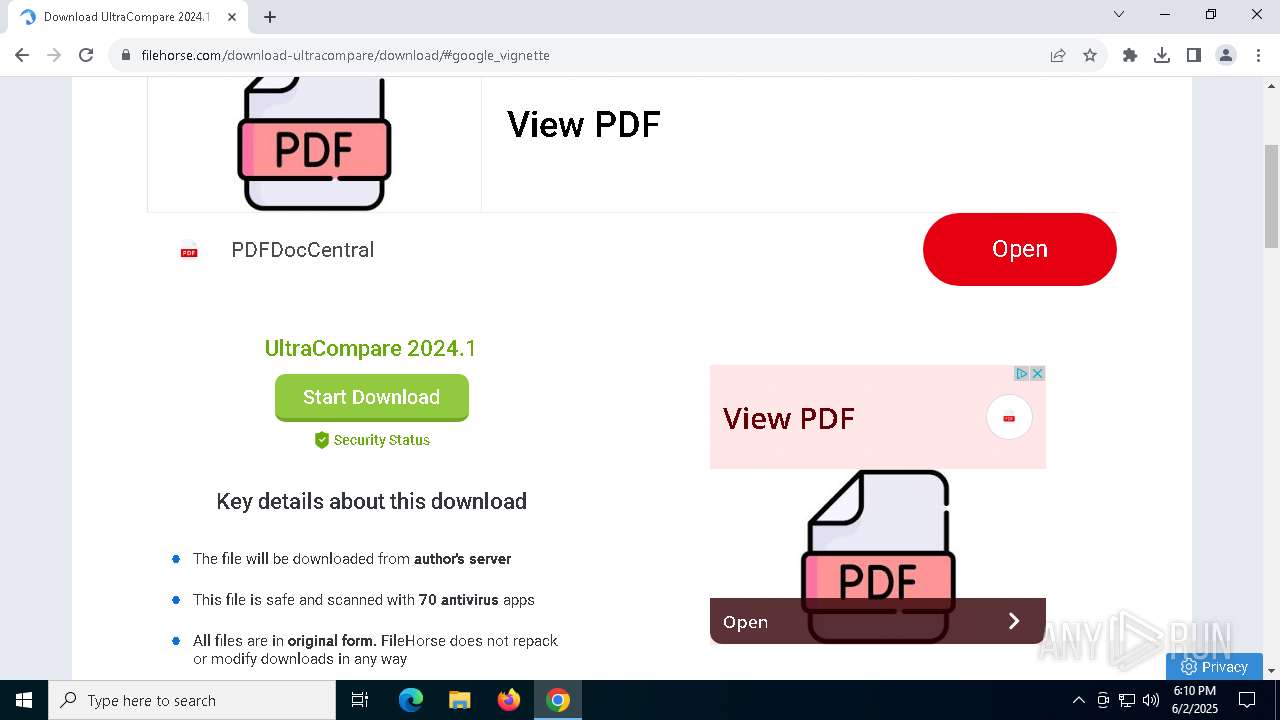The image size is (1280, 720).
Task: Click the UltraCompare 2024.1 heading
Action: (x=371, y=348)
